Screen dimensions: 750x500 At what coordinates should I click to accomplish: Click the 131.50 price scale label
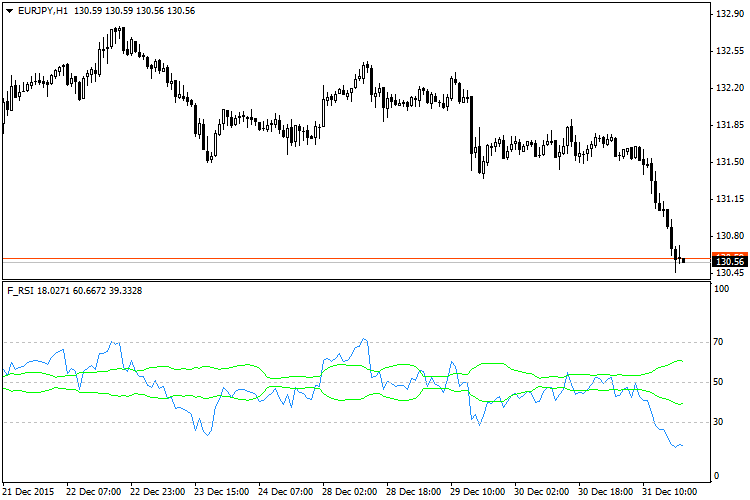(727, 162)
